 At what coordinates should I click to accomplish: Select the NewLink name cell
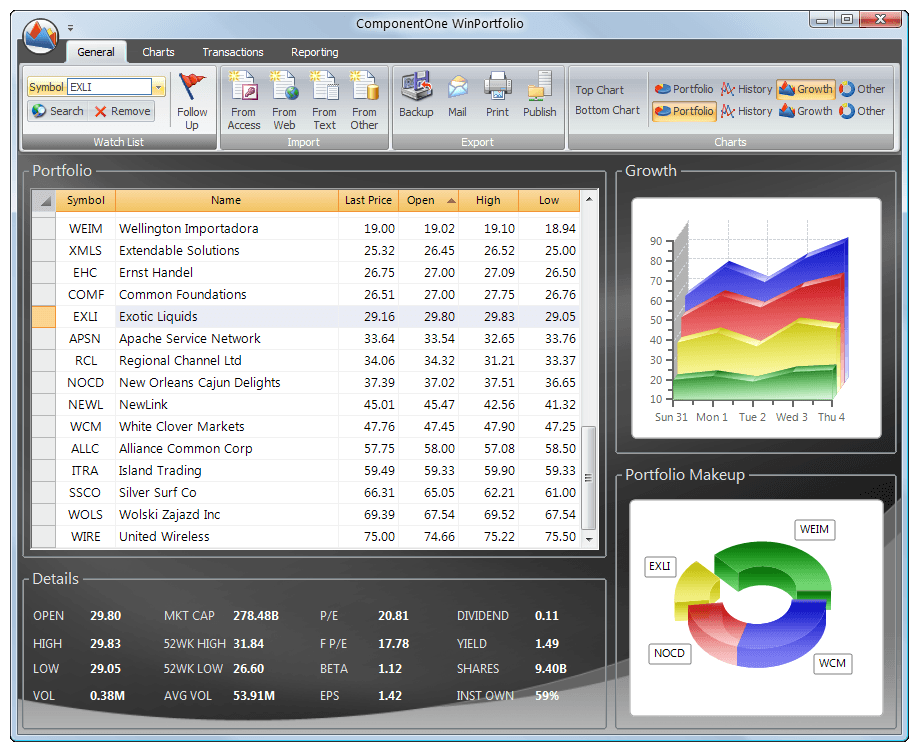click(227, 404)
